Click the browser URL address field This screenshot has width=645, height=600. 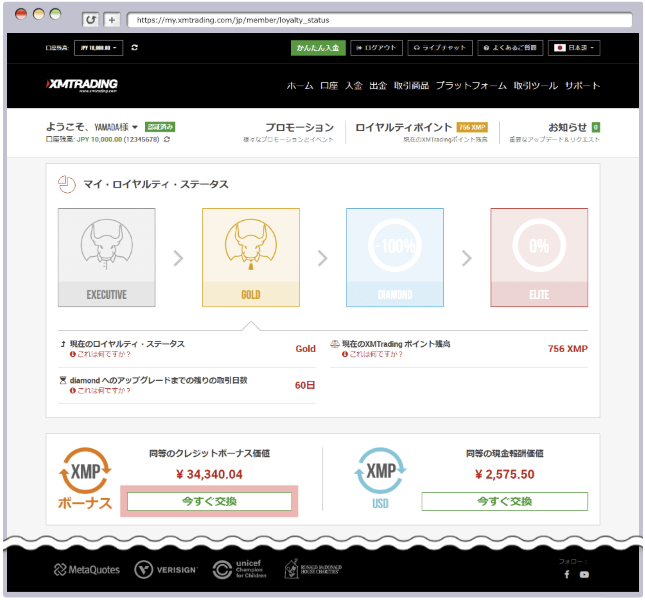tap(380, 20)
